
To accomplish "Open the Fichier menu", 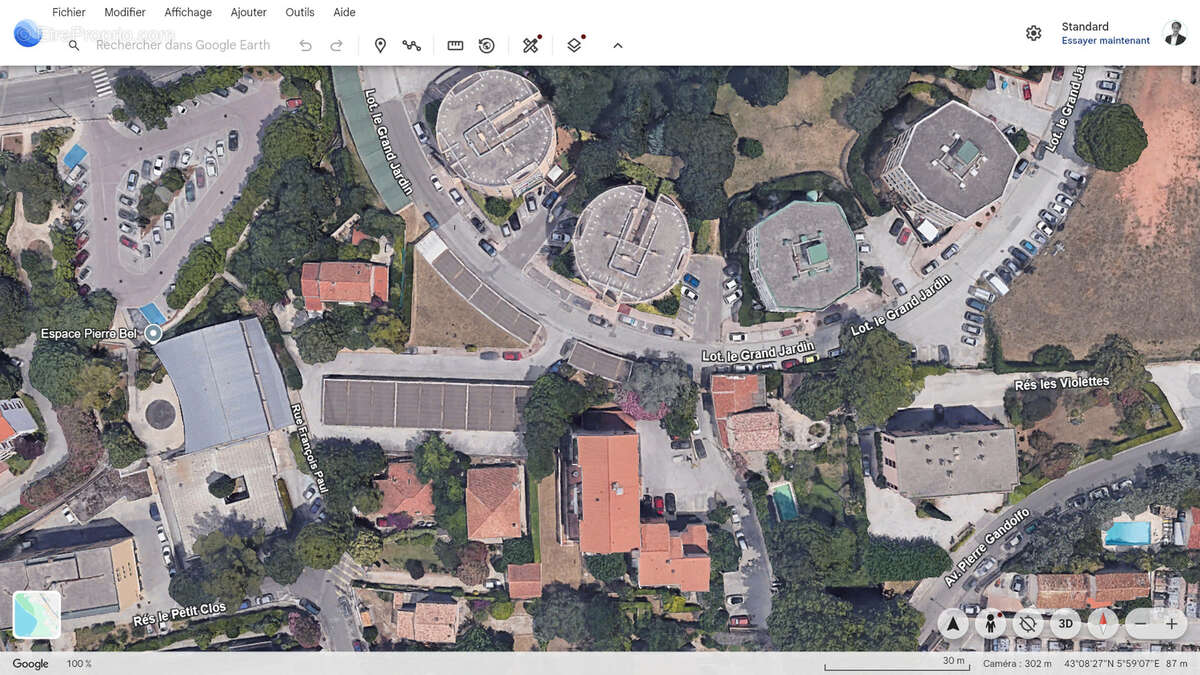I will pyautogui.click(x=68, y=12).
